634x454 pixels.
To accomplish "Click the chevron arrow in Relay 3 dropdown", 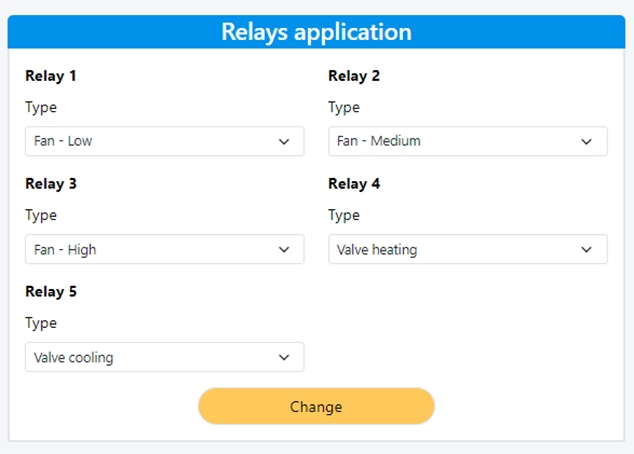I will point(284,250).
